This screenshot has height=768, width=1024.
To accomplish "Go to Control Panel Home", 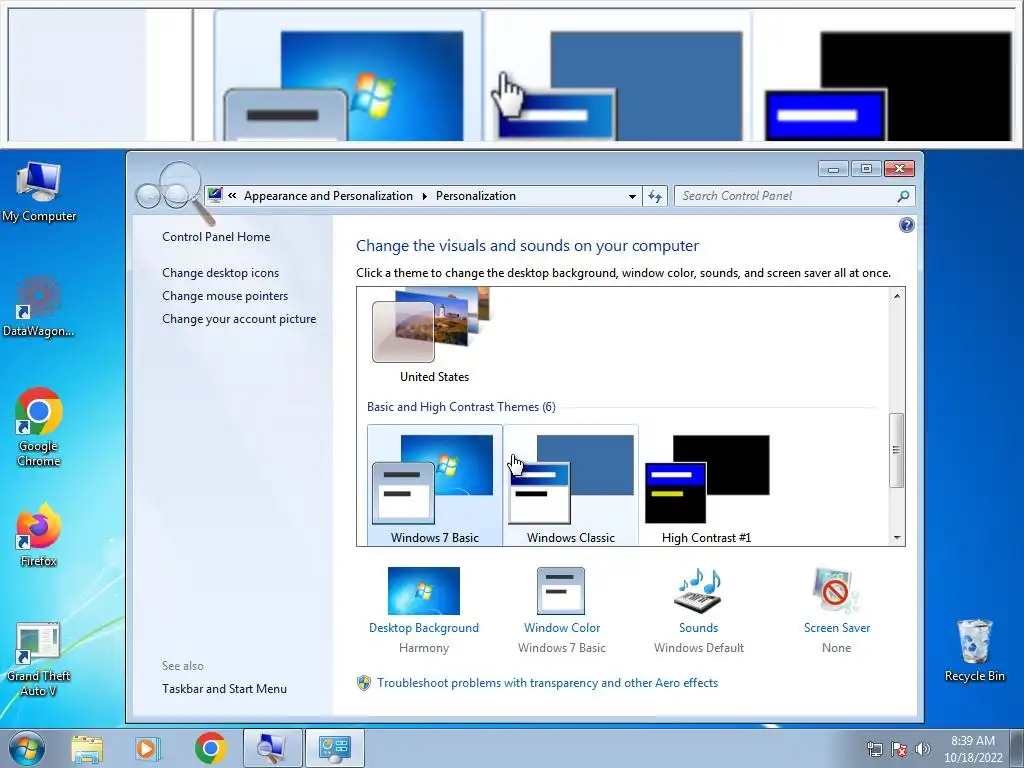I will pos(216,237).
